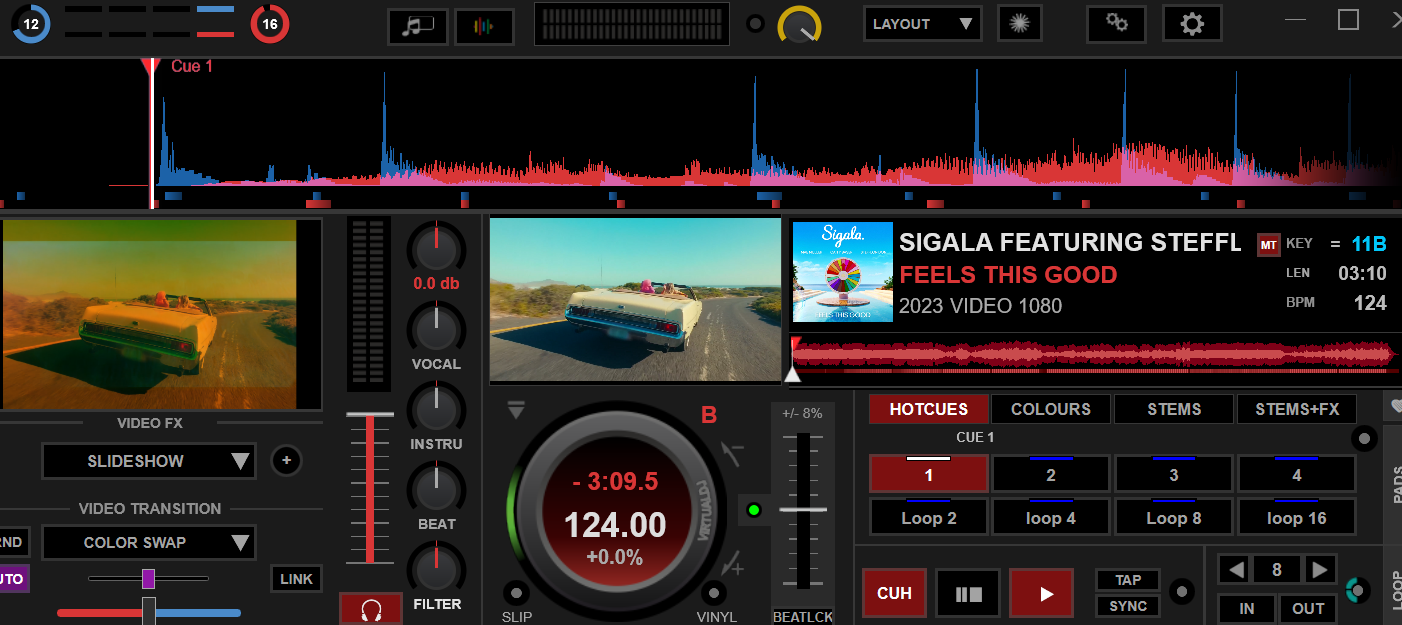Toggle the MT master tempo button
This screenshot has width=1402, height=625.
(1268, 245)
